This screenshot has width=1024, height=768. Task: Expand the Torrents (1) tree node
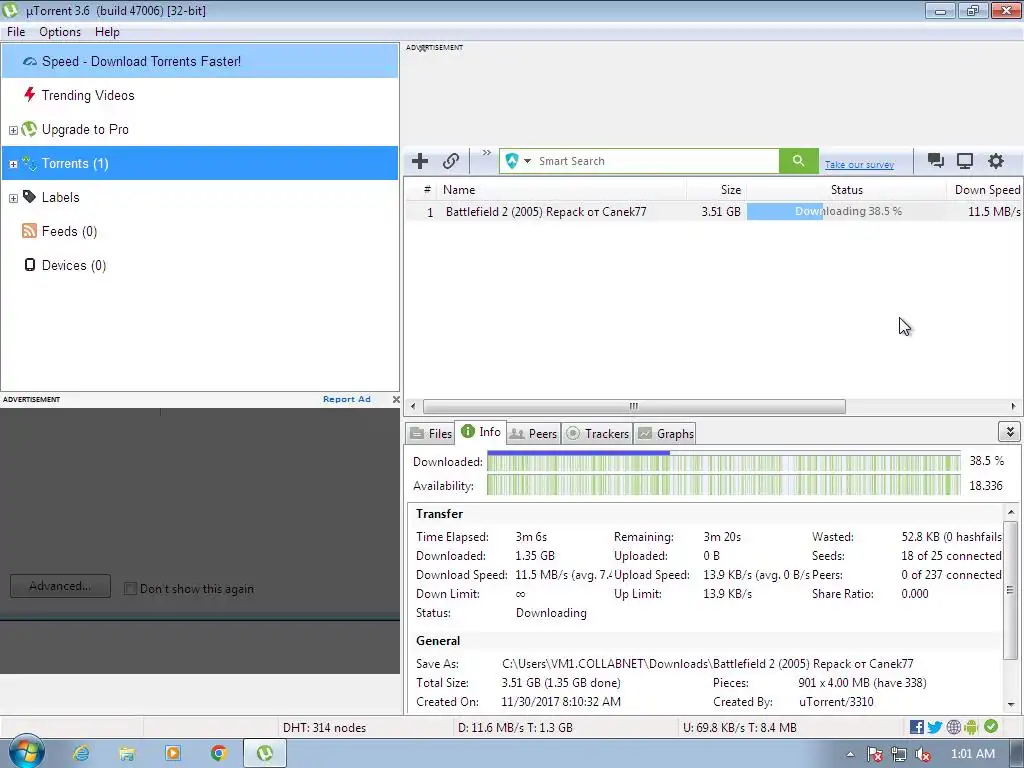[x=13, y=164]
